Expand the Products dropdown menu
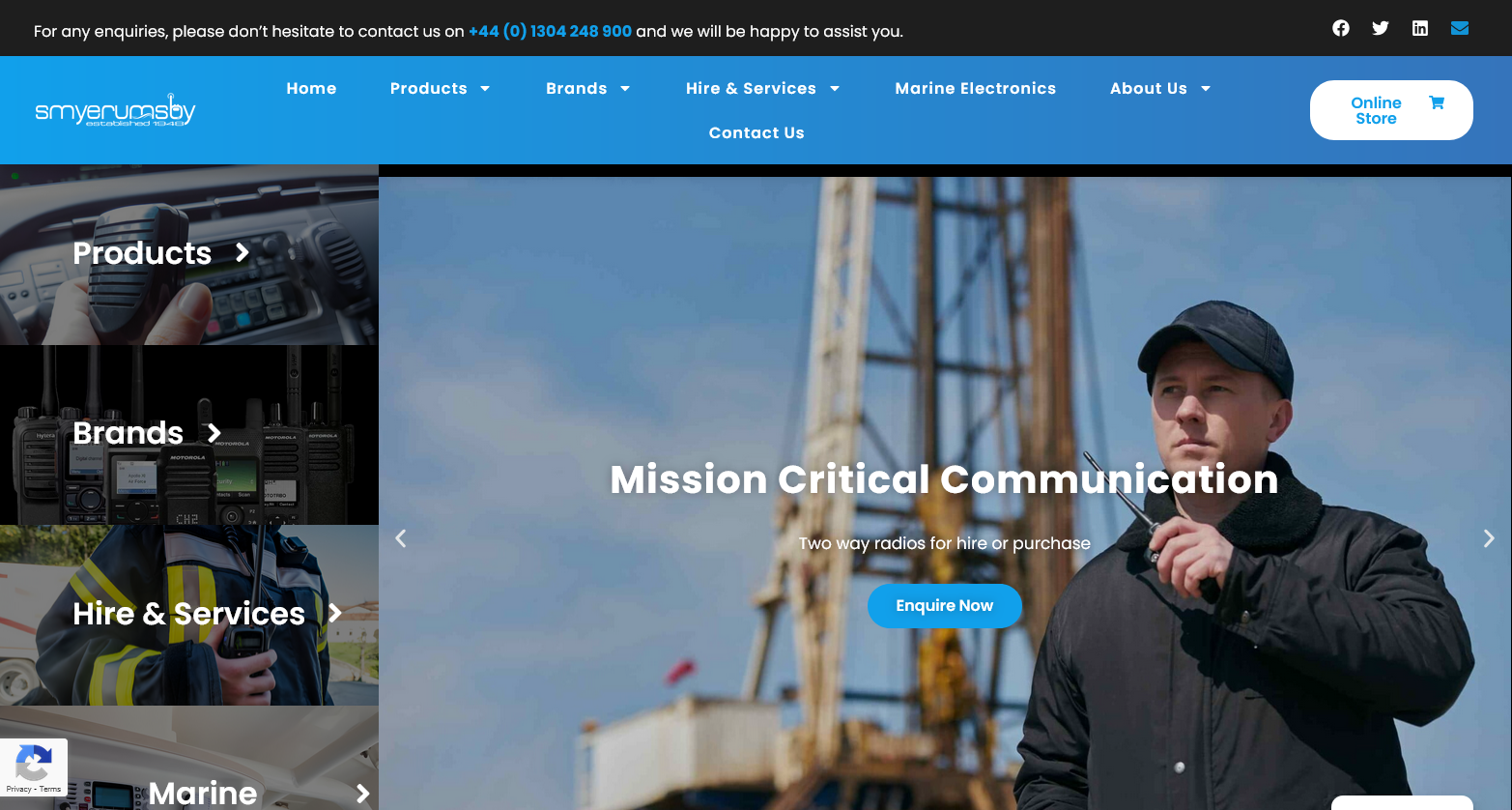Screen dimensions: 1512x810 [x=441, y=88]
